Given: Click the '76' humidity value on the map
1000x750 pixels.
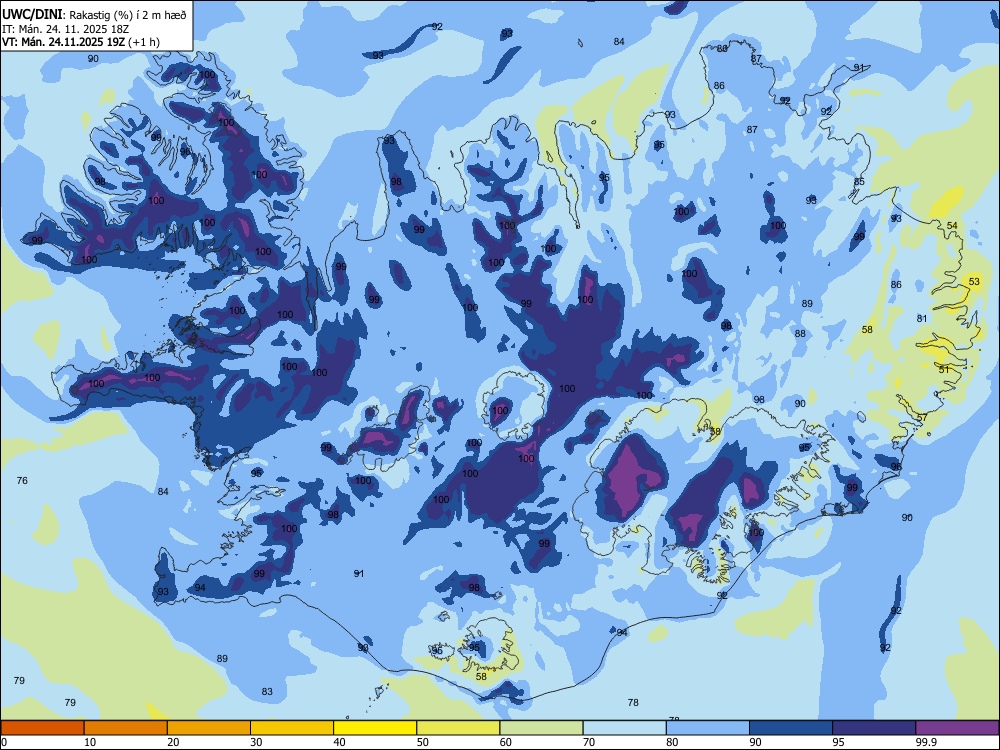Looking at the screenshot, I should click(x=22, y=480).
